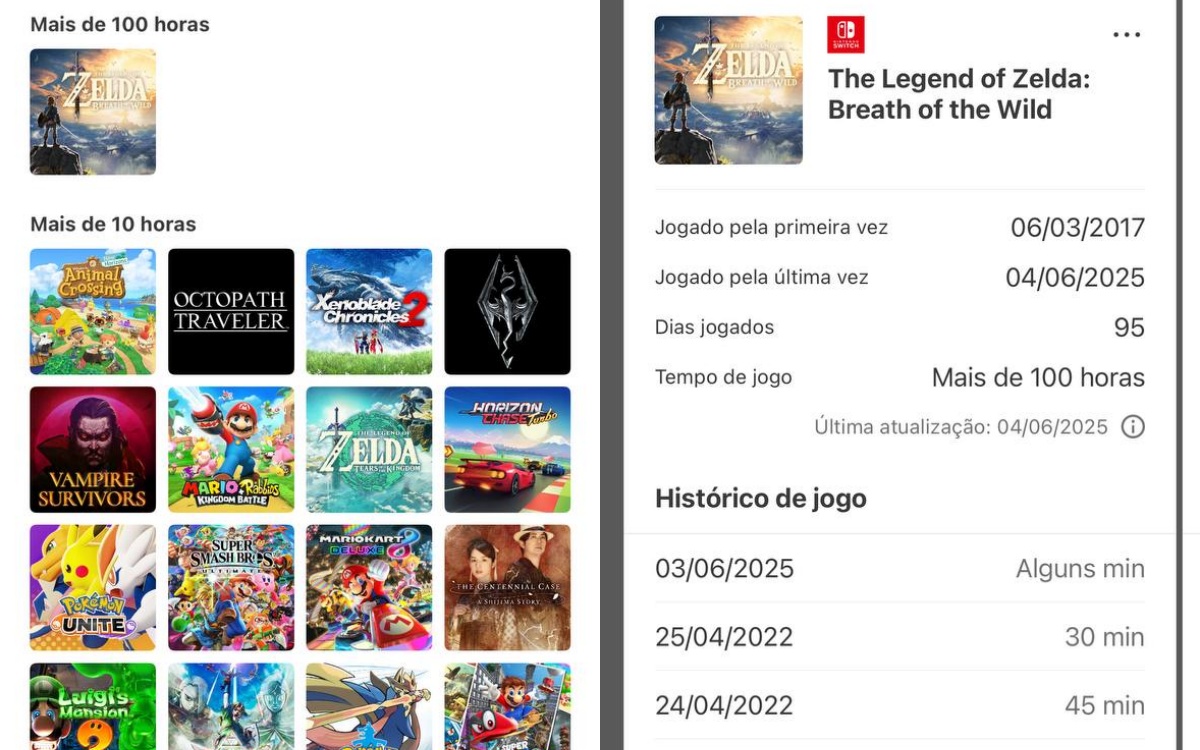
Task: Open Mario Kart 8 Deluxe
Action: pyautogui.click(x=369, y=587)
